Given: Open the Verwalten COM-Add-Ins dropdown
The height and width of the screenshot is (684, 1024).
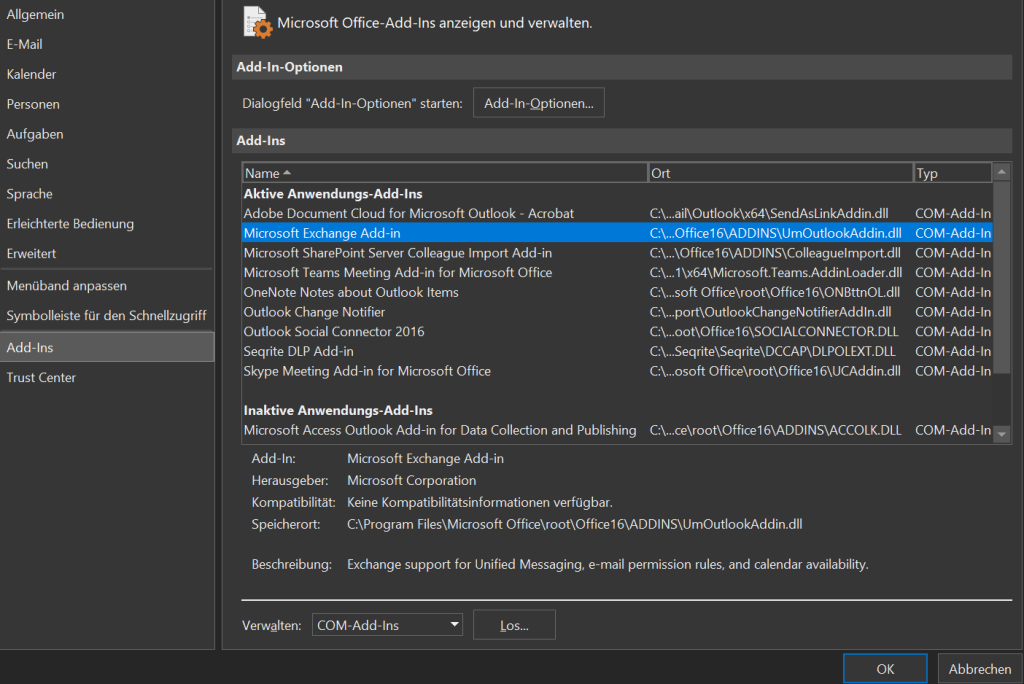Looking at the screenshot, I should [x=387, y=625].
